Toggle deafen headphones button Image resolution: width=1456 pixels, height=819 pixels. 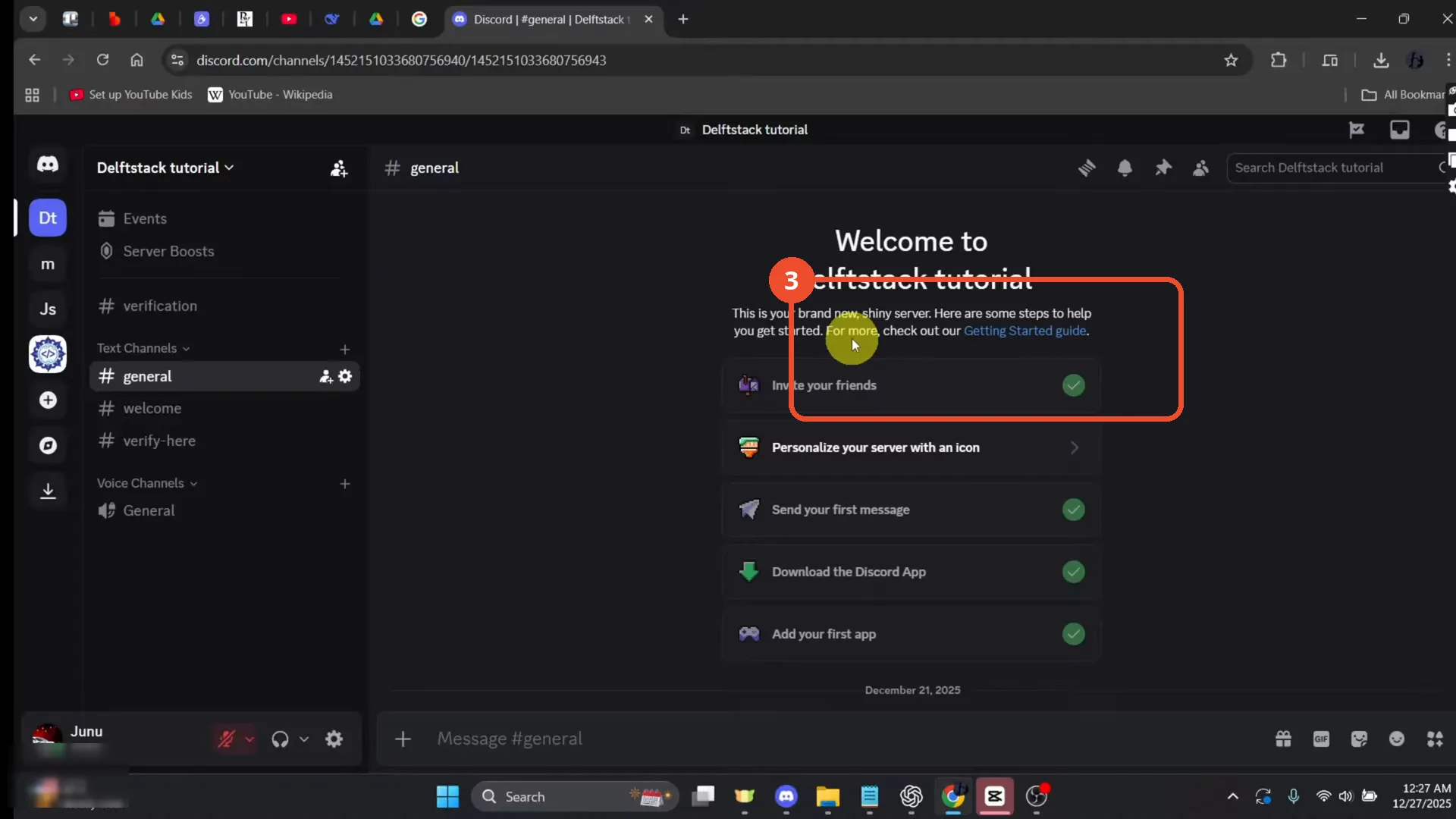tap(280, 739)
